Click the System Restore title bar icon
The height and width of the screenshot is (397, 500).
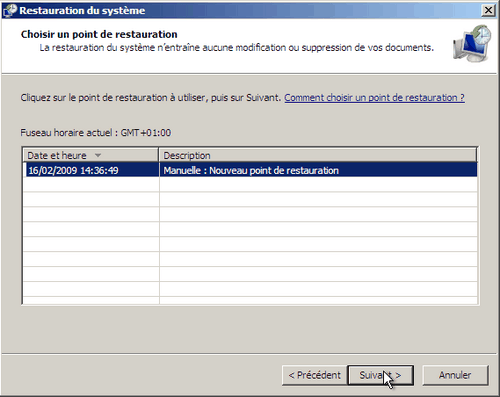(9, 11)
